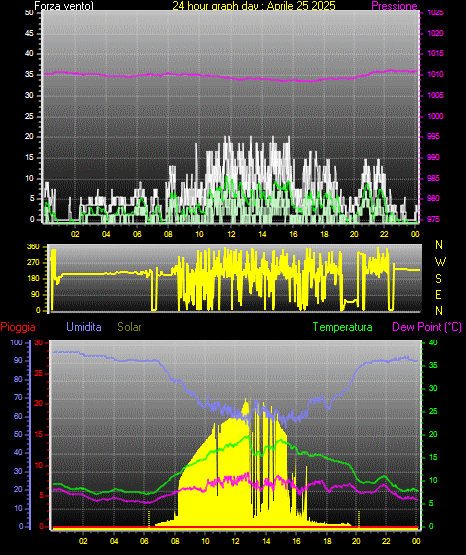
Task: Click the Forza vento title label
Action: tap(64, 6)
